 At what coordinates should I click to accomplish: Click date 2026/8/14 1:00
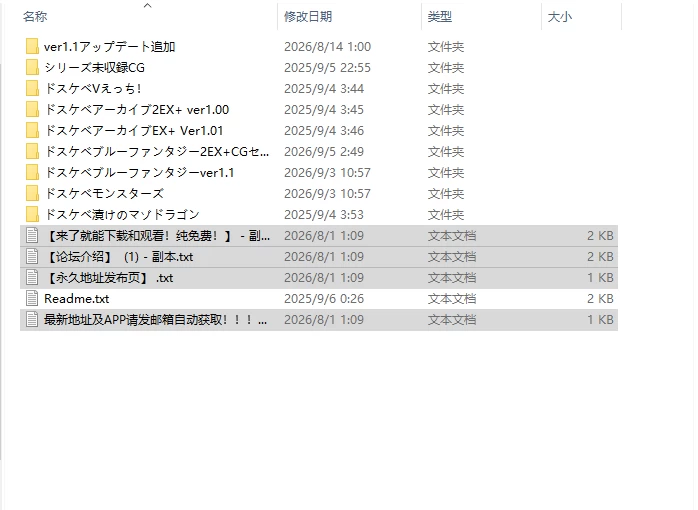[328, 46]
